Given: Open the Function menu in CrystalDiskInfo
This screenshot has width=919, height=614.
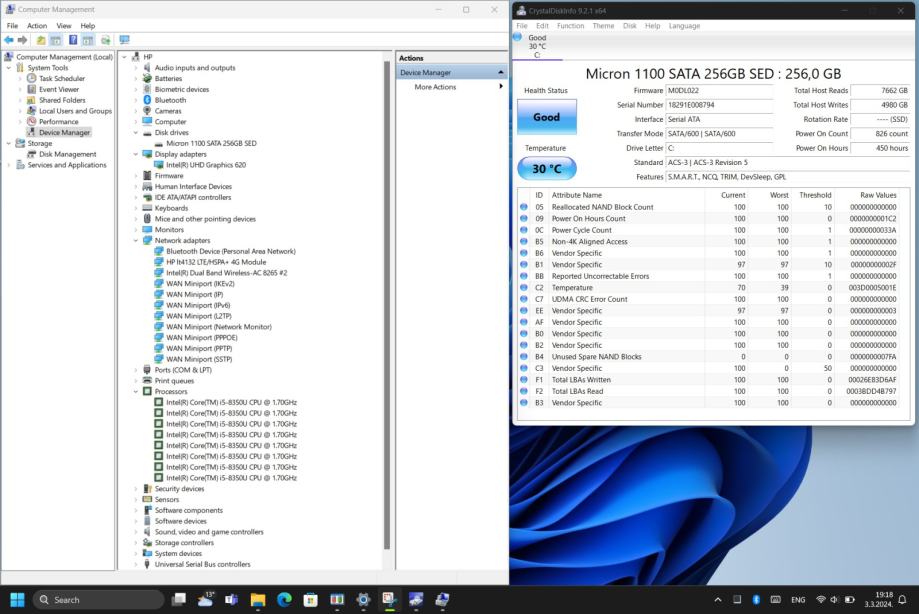Looking at the screenshot, I should click(570, 26).
